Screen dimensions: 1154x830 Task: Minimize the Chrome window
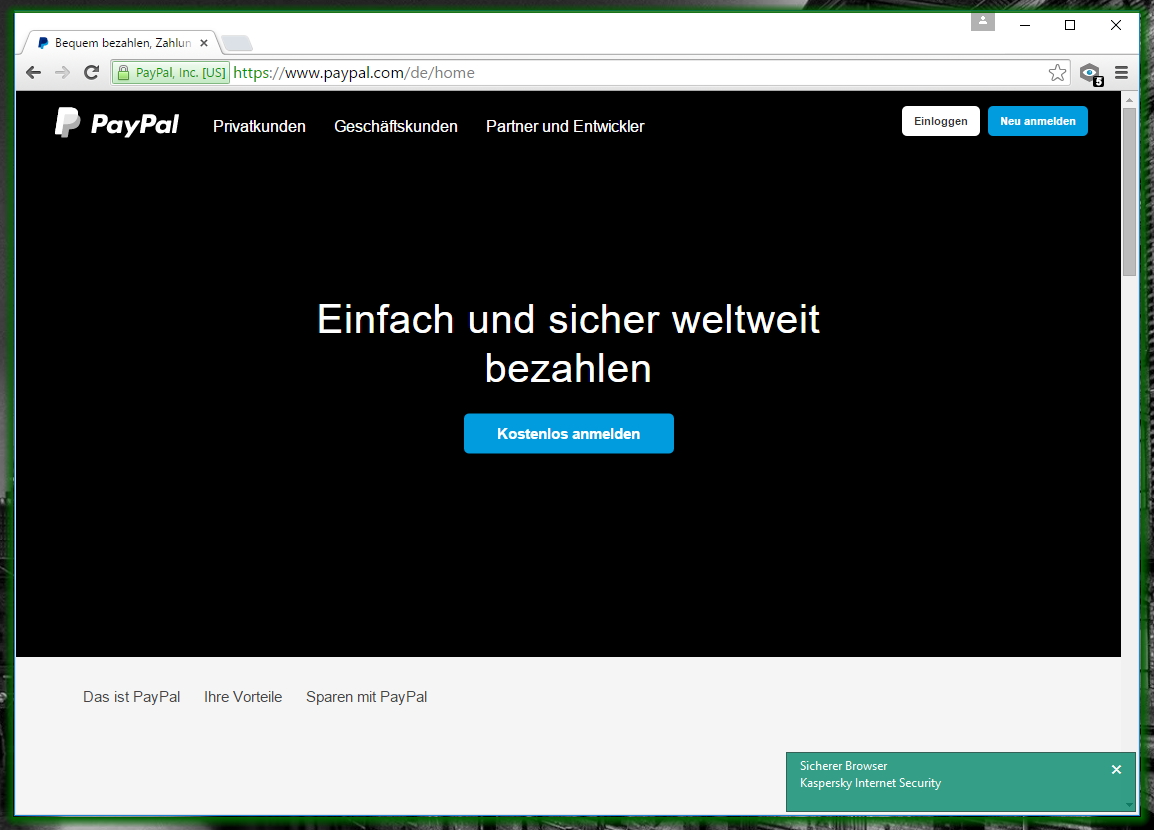[1024, 25]
